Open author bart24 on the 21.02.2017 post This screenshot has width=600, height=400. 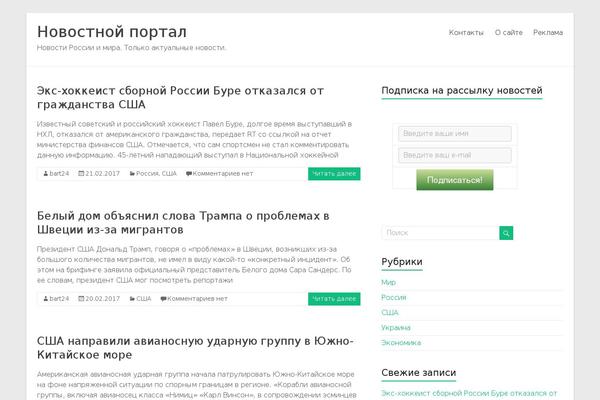[59, 173]
